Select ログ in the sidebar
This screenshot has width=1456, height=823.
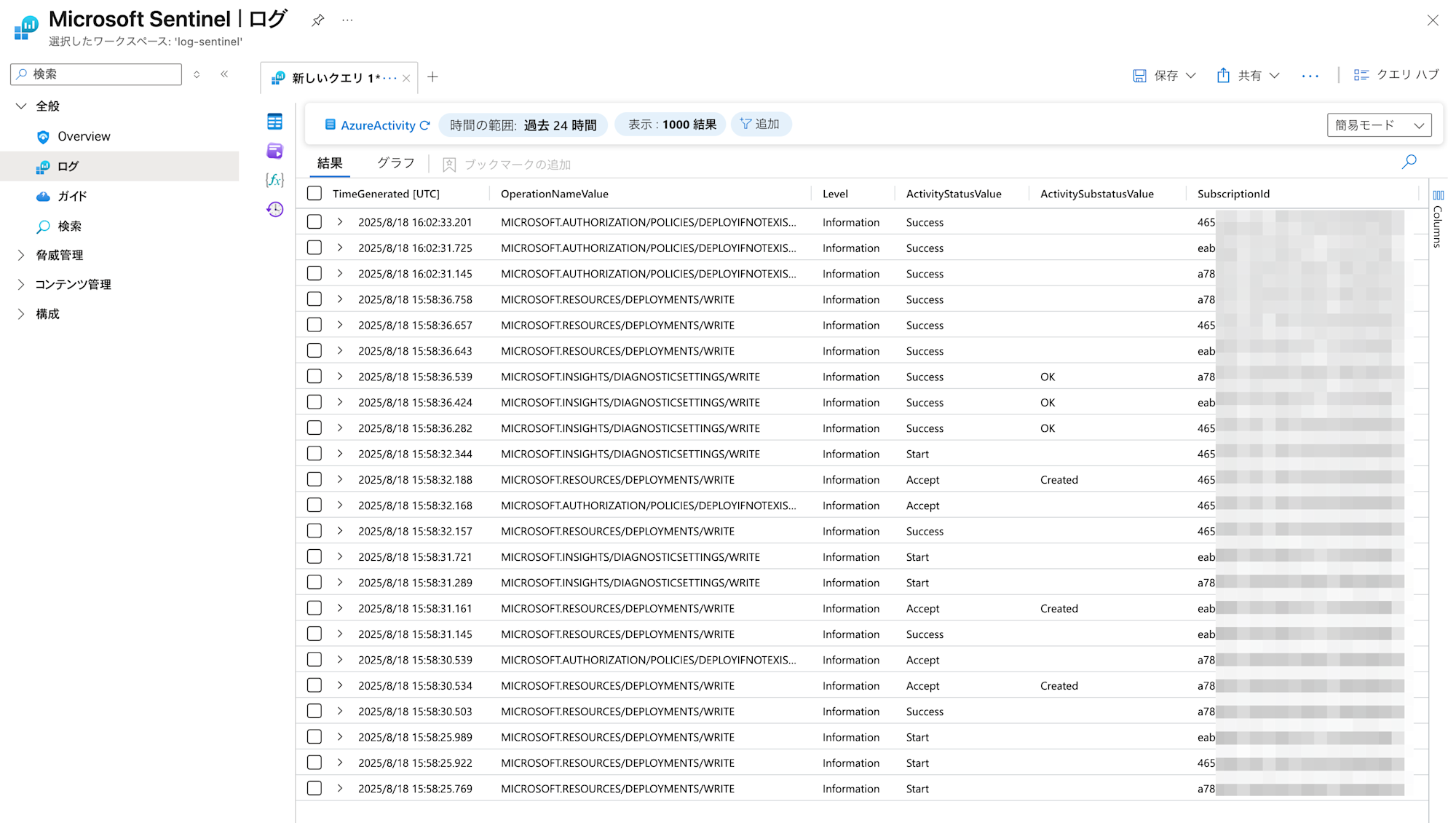pos(119,166)
